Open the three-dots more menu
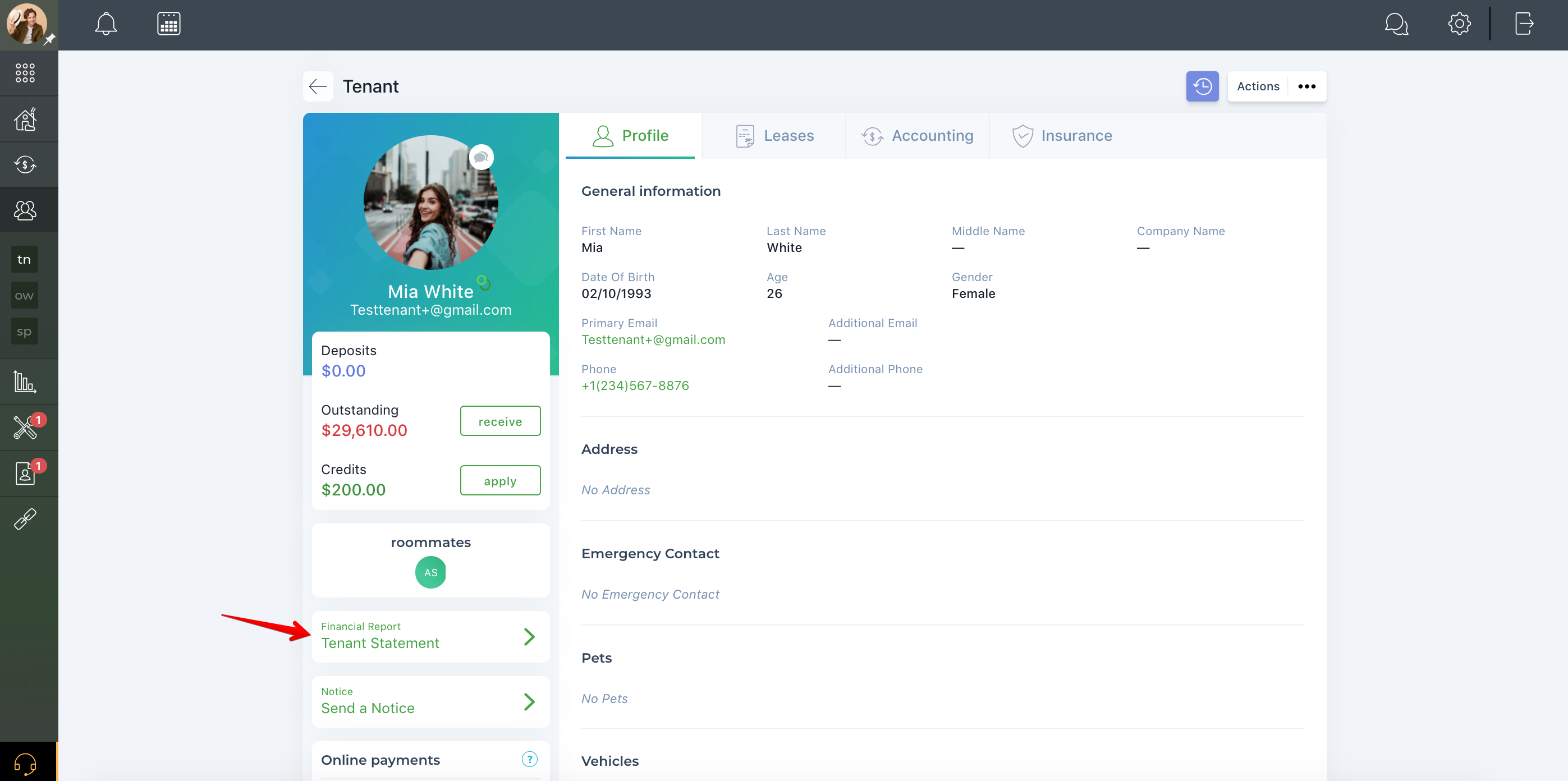1568x781 pixels. 1307,86
